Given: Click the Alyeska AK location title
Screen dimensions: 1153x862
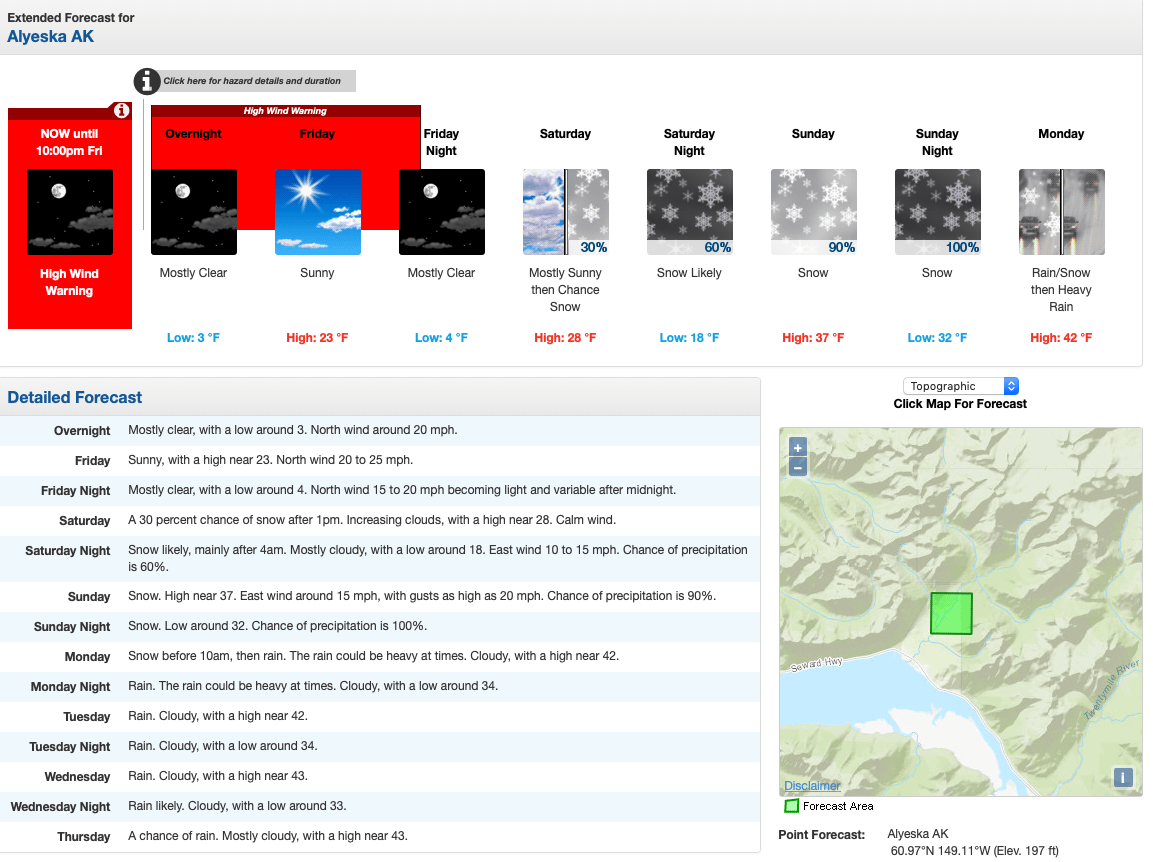Looking at the screenshot, I should click(x=51, y=37).
